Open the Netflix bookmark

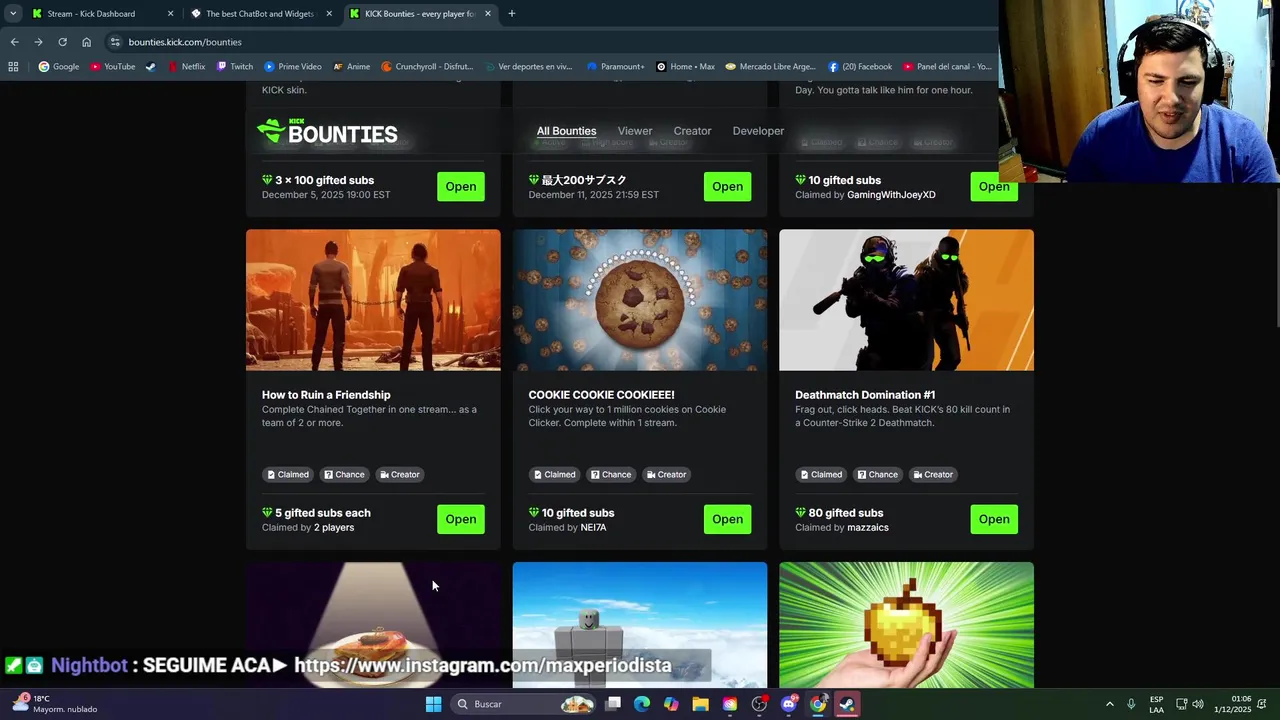(187, 67)
